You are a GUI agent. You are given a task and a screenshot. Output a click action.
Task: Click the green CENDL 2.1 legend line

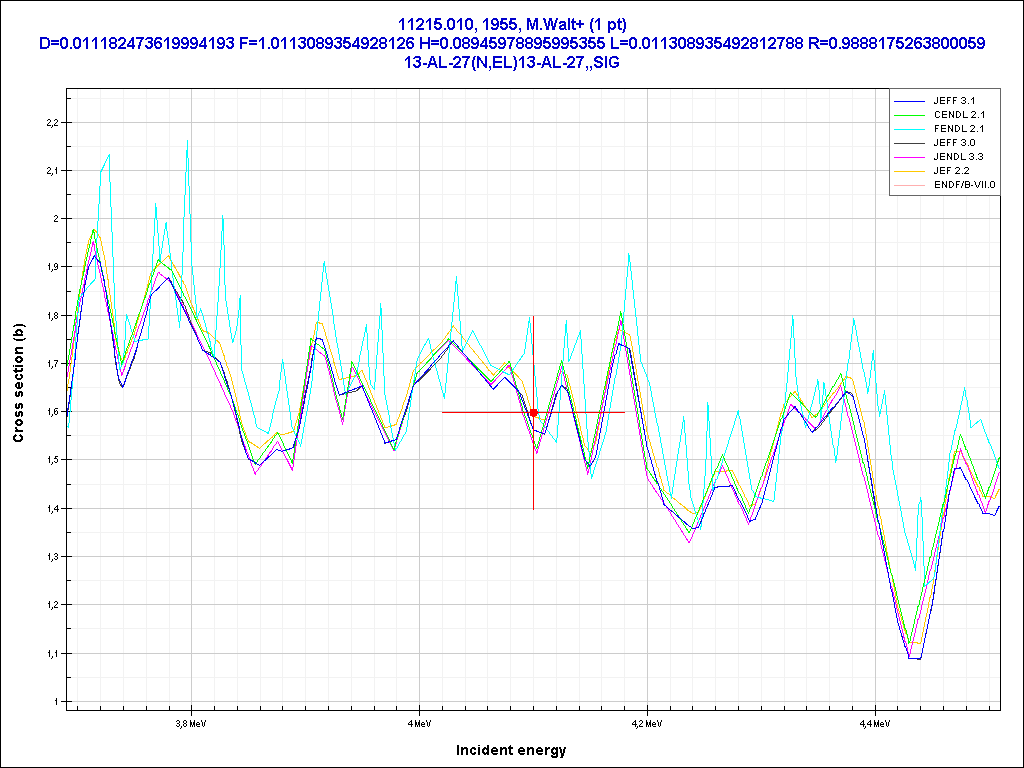[909, 115]
